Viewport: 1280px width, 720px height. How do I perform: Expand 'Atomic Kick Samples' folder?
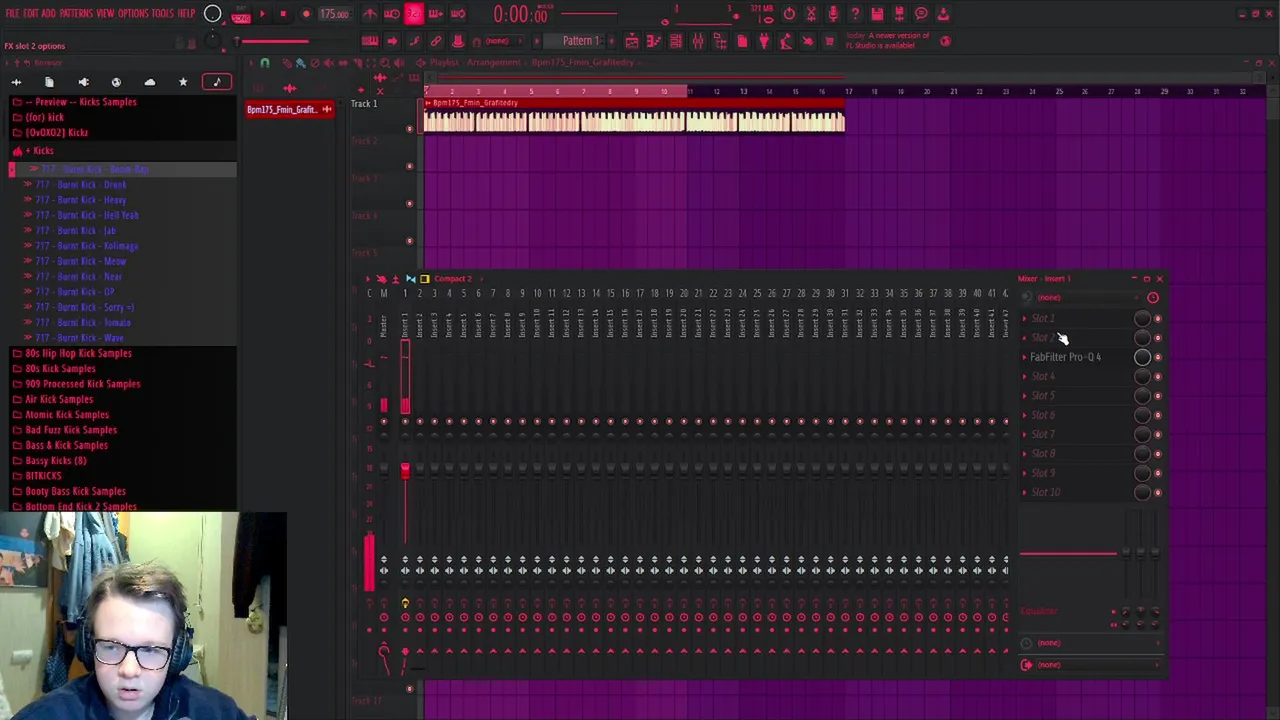point(67,414)
